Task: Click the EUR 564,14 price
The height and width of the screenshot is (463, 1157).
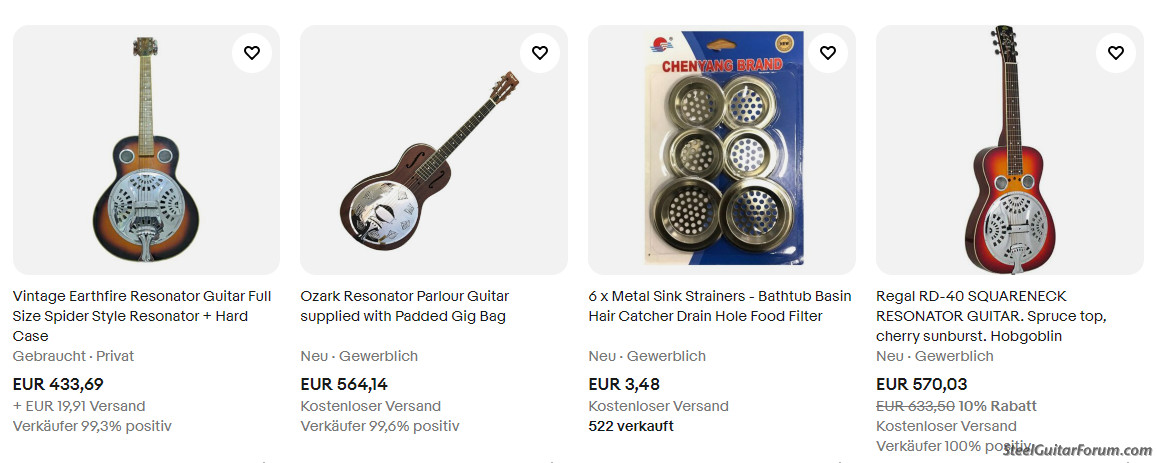Action: (344, 384)
